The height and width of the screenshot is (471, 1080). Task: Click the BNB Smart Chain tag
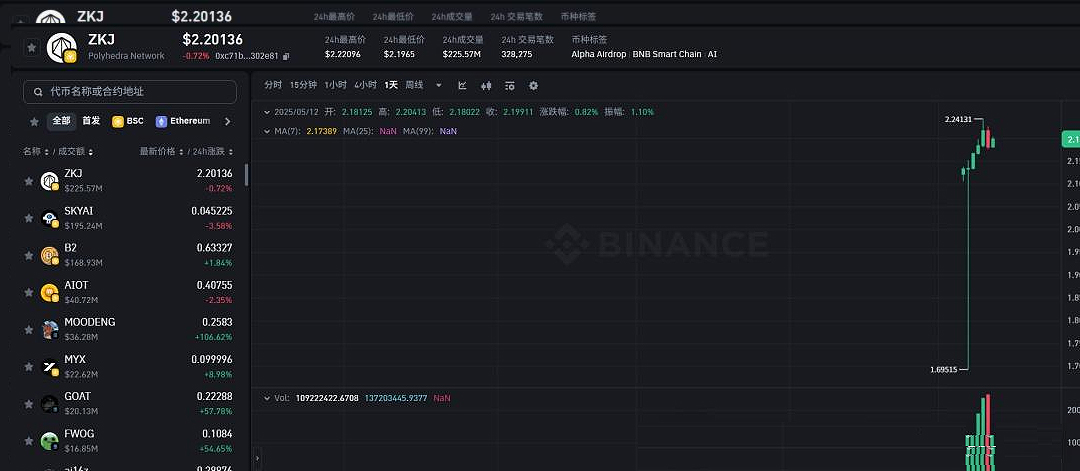(667, 54)
